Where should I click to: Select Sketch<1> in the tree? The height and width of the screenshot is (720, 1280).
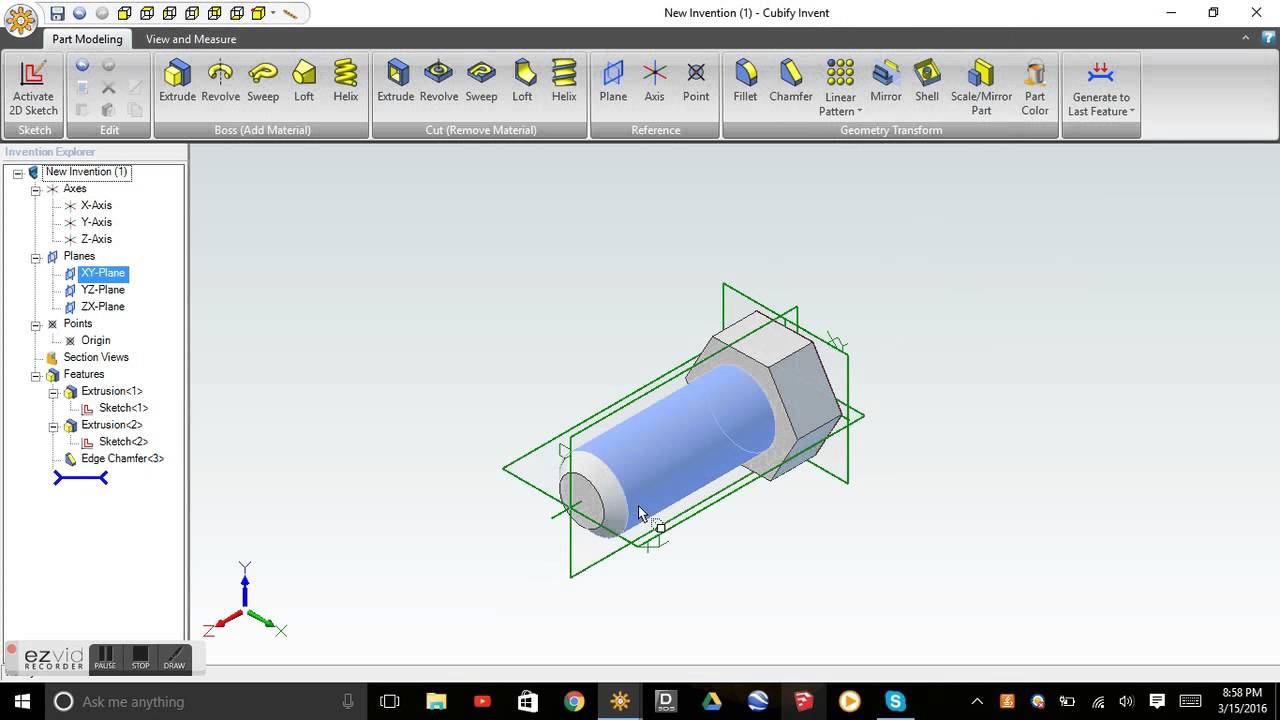pyautogui.click(x=123, y=408)
